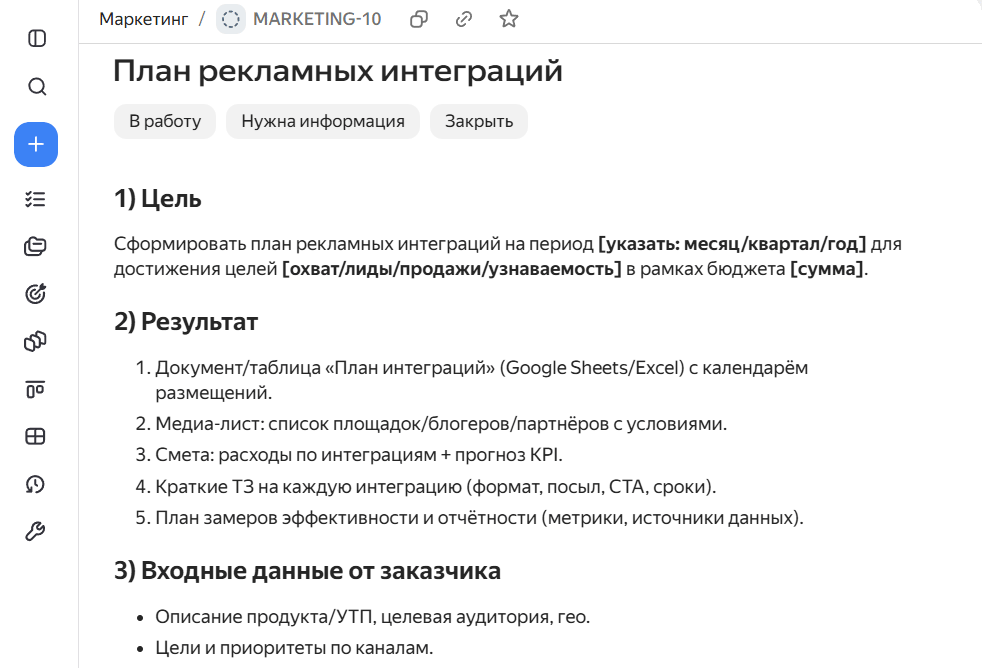Click the Нужна информация status button
The image size is (982, 668).
(x=323, y=121)
